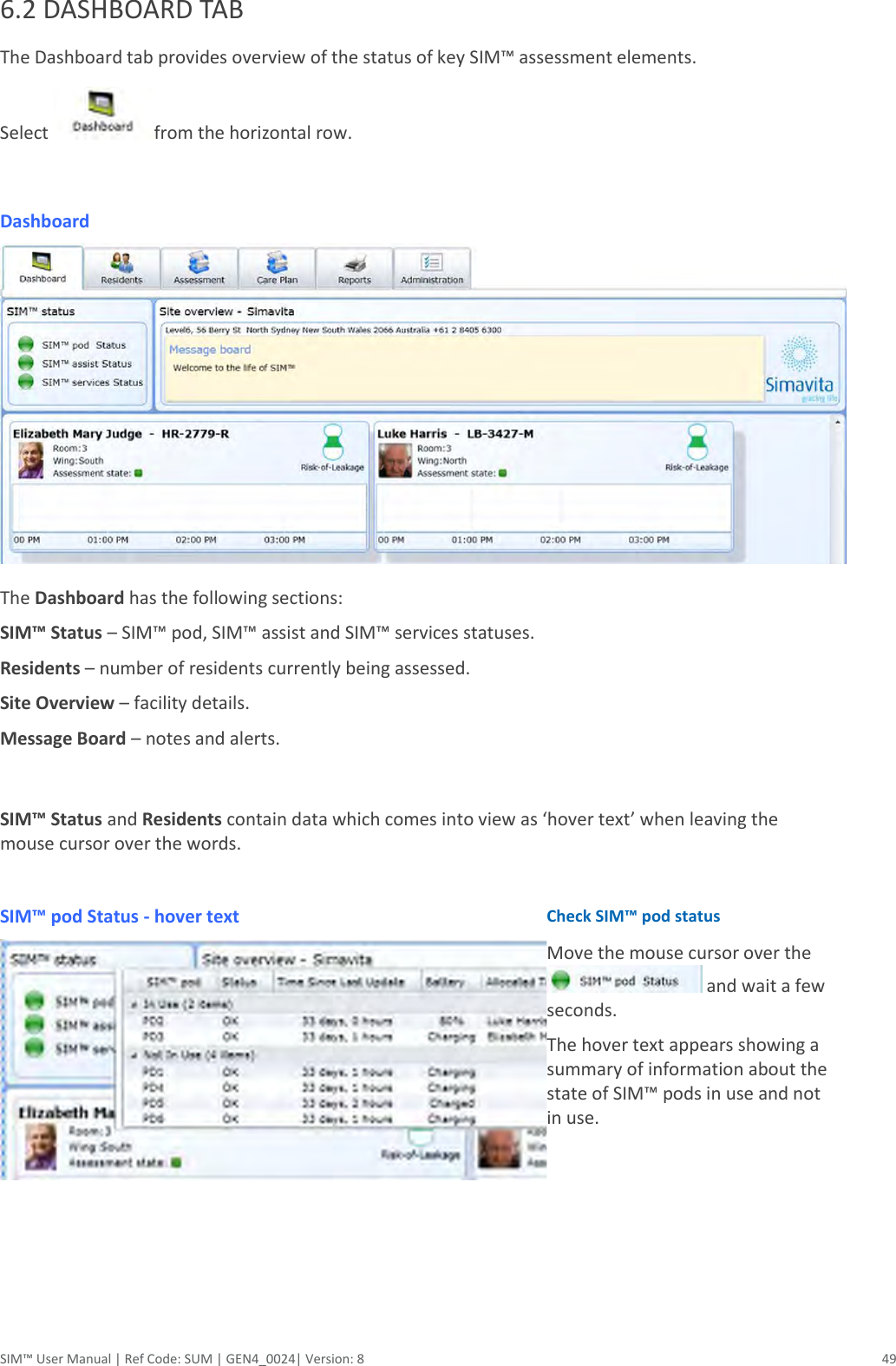Screen dimensions: 896x1366
Task: Click the Check SIM pod status heading
Action: (x=633, y=916)
